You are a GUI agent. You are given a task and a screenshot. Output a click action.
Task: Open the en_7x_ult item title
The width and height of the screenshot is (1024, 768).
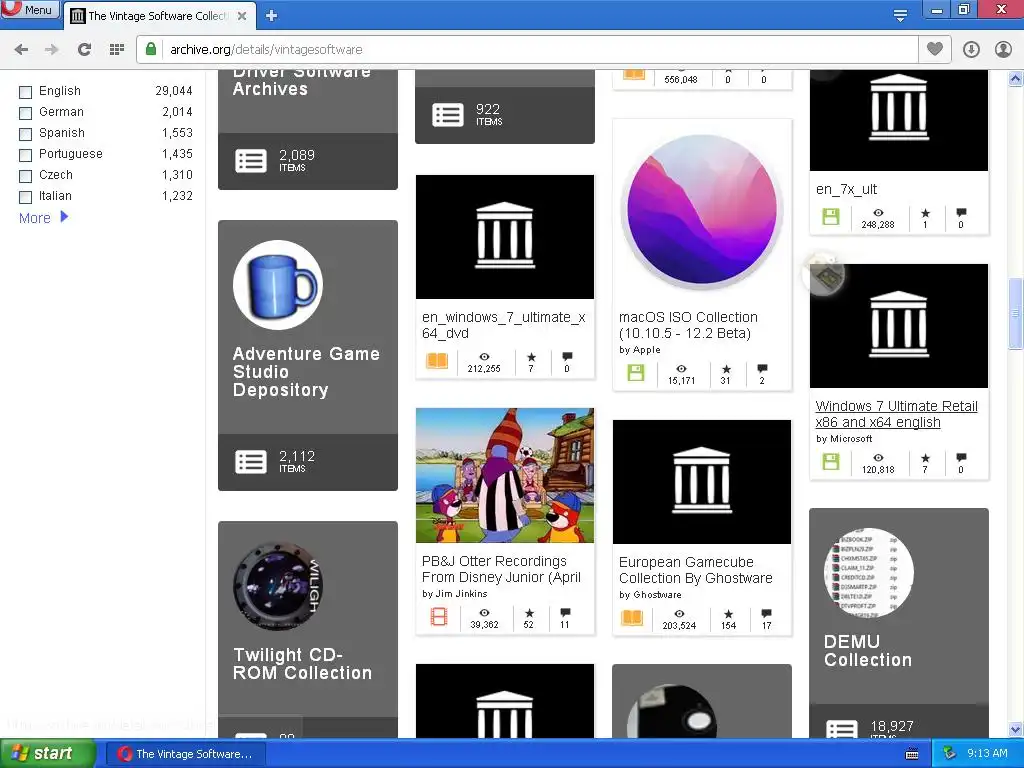[x=846, y=189]
